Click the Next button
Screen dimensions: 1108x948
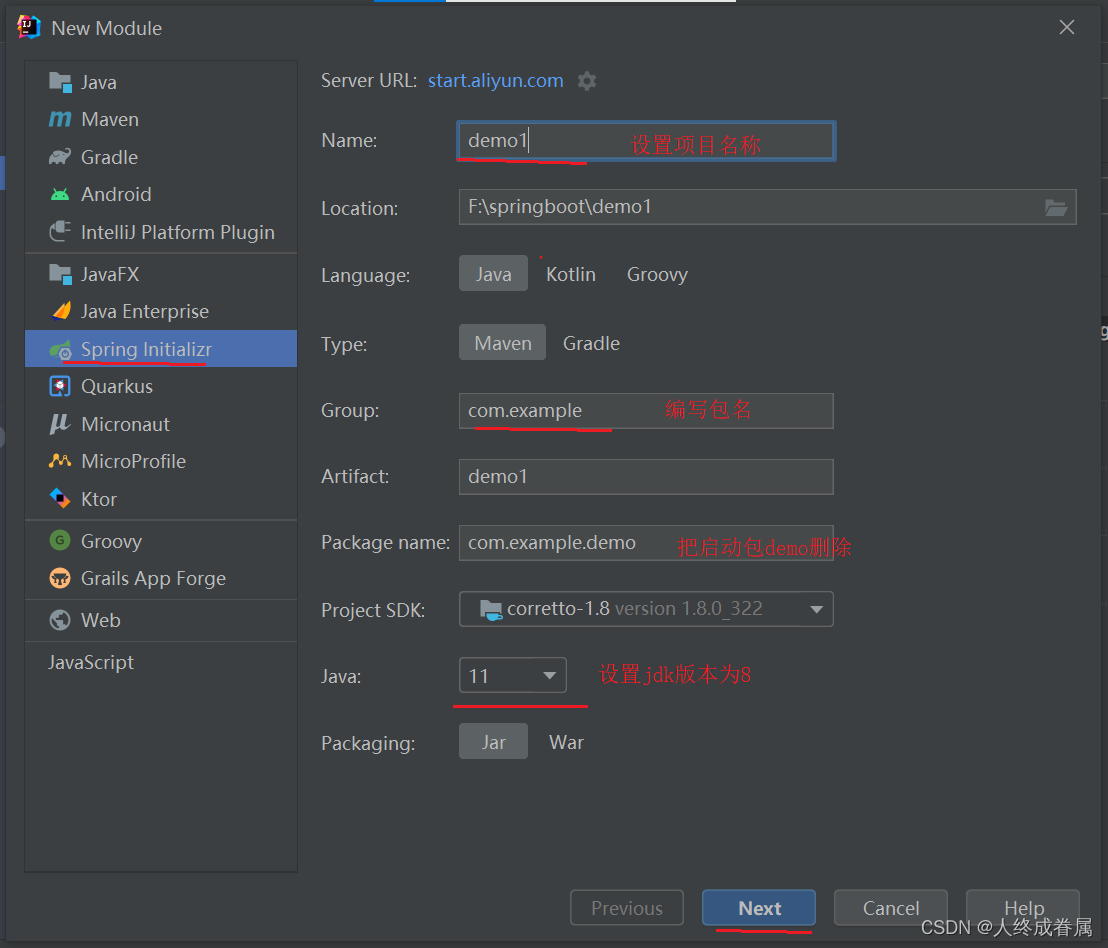point(759,908)
